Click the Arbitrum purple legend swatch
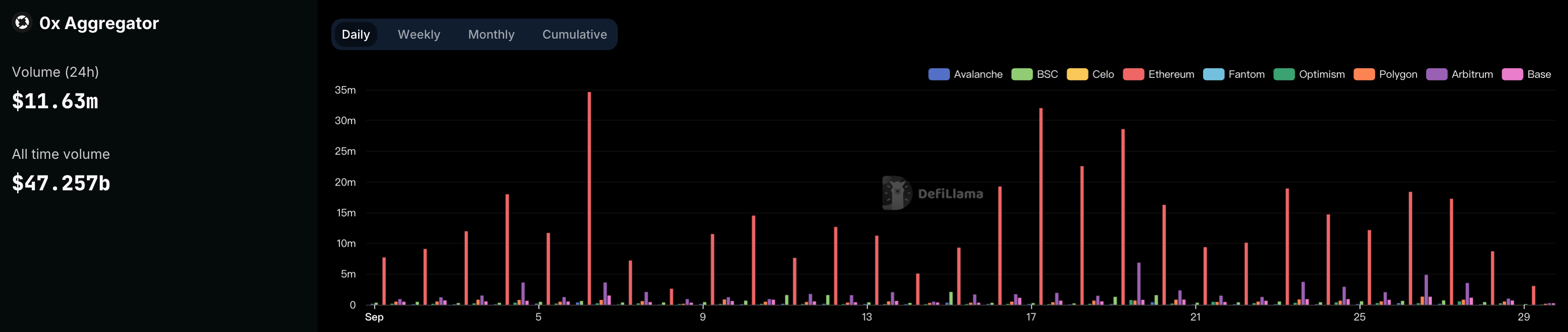The image size is (1568, 332). coord(1437,74)
